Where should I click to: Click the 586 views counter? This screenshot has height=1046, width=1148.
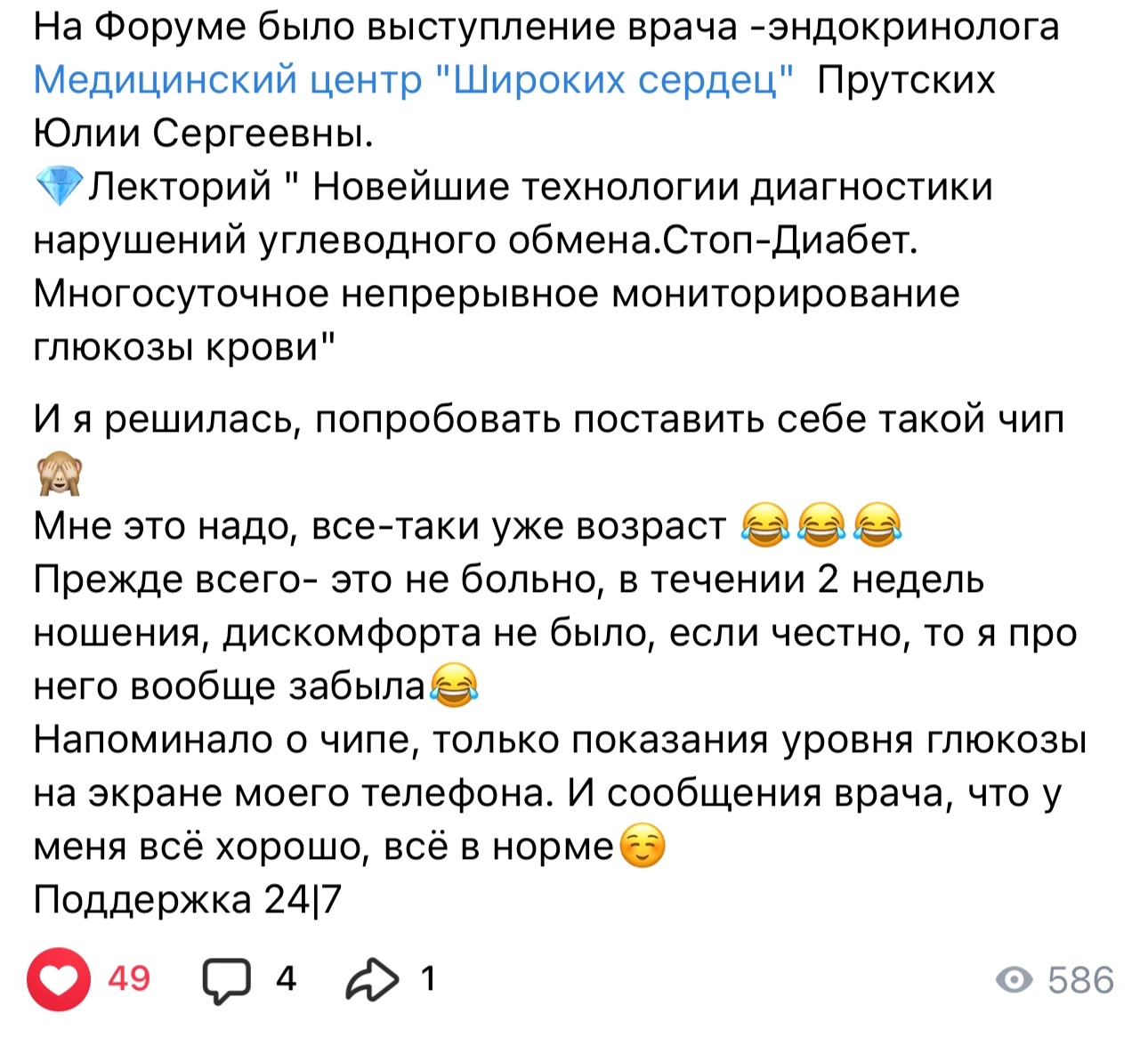1080,980
